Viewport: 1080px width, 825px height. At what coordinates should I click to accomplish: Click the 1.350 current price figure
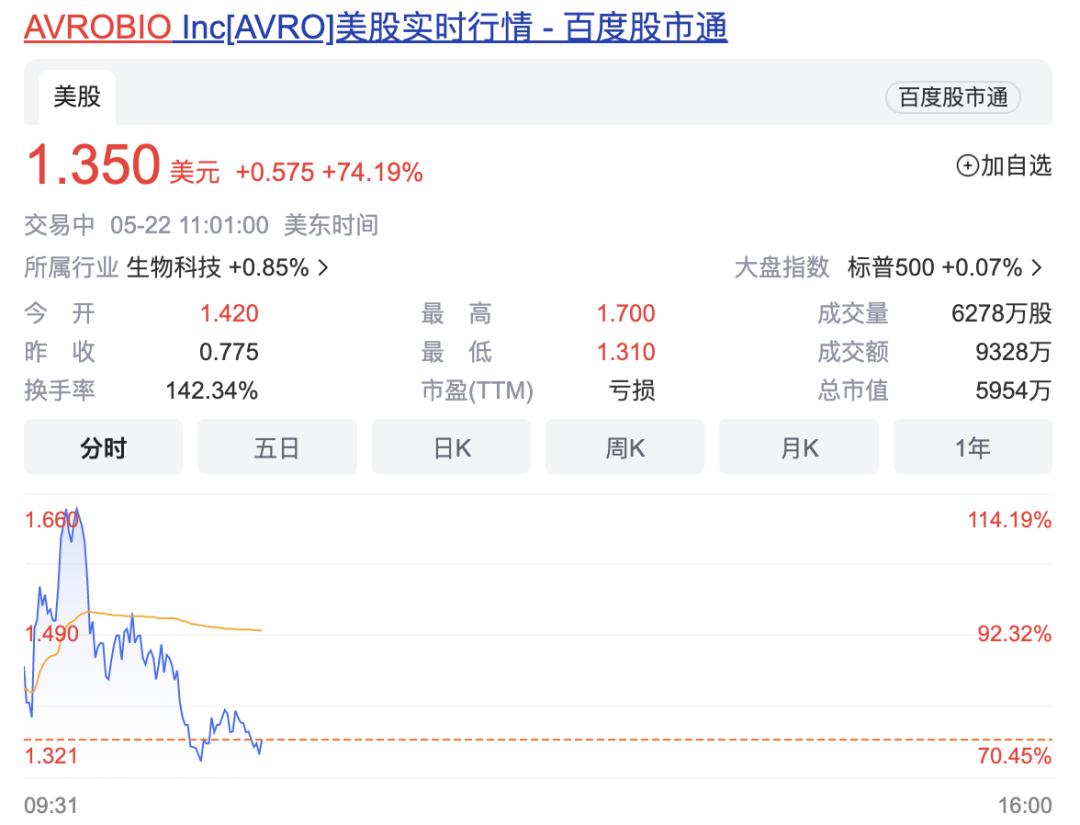[x=93, y=165]
